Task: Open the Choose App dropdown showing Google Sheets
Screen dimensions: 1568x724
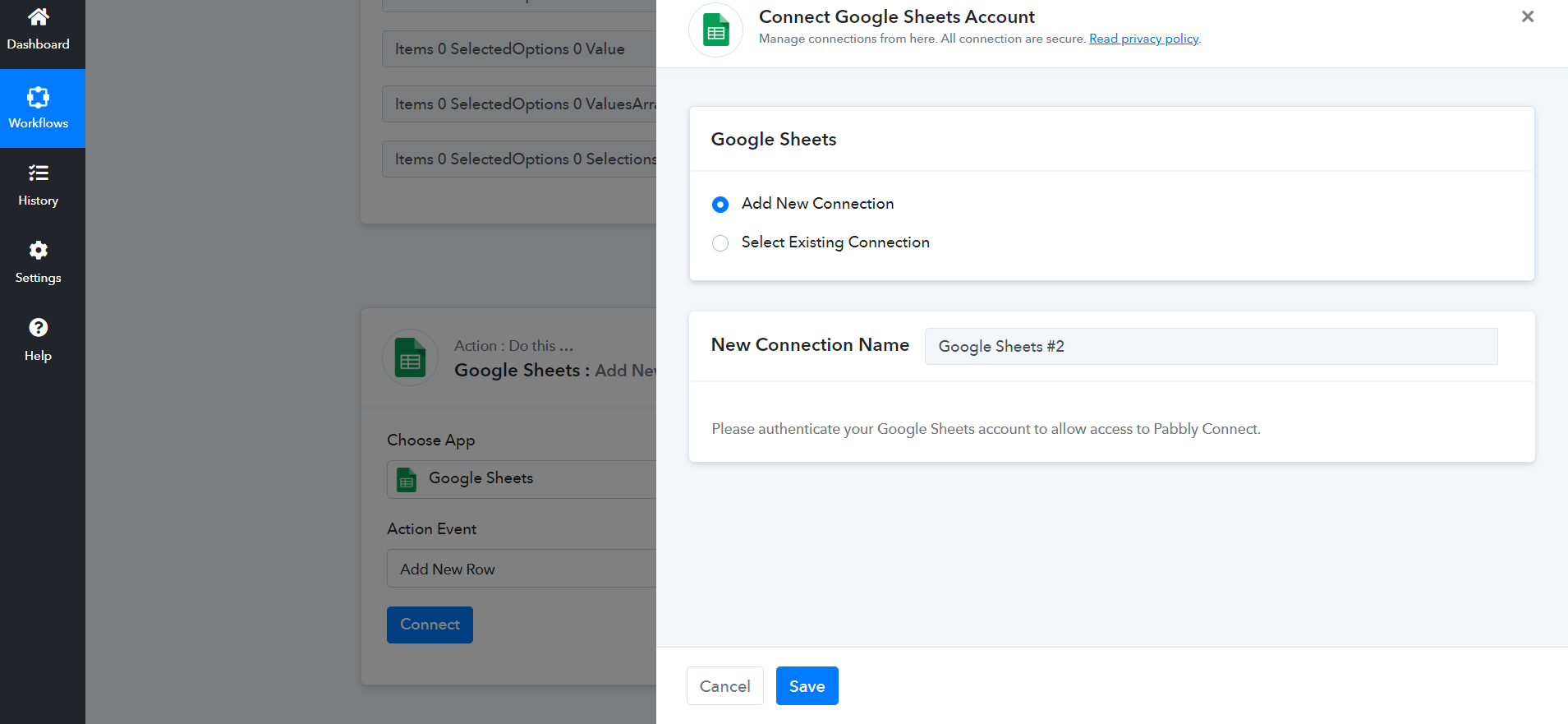Action: point(522,479)
